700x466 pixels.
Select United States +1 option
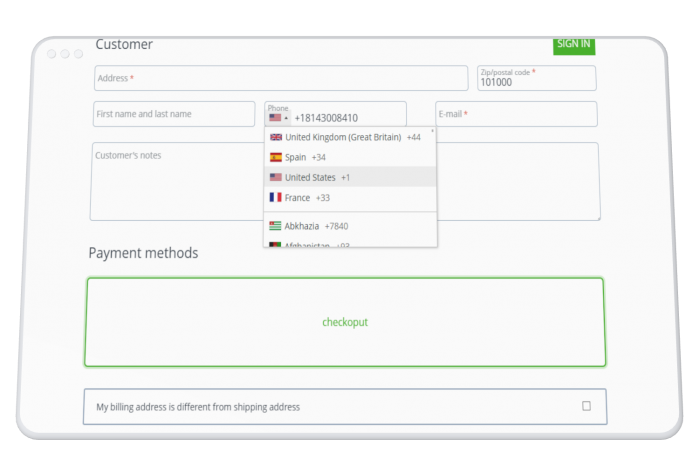pyautogui.click(x=350, y=177)
